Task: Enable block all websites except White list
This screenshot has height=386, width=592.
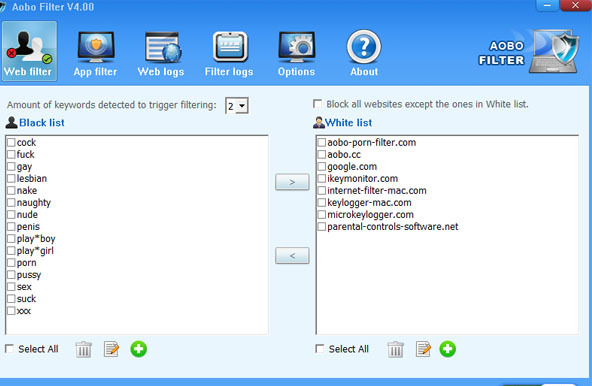Action: click(x=318, y=104)
